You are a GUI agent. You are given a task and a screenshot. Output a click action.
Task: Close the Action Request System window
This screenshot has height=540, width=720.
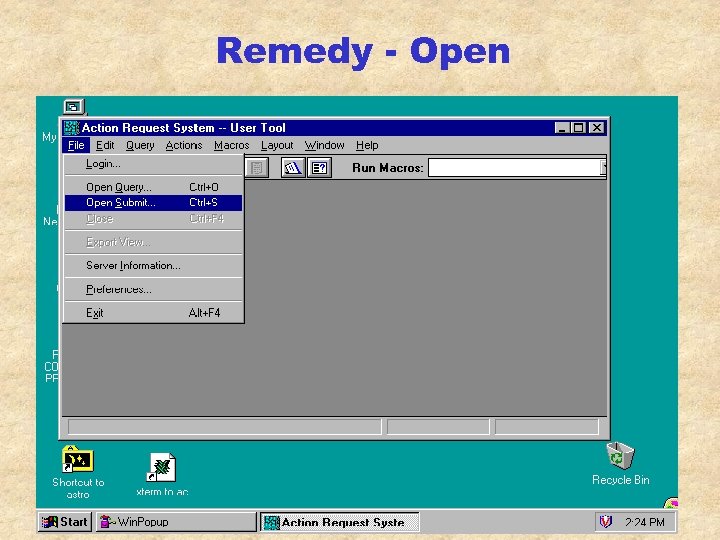pyautogui.click(x=596, y=128)
